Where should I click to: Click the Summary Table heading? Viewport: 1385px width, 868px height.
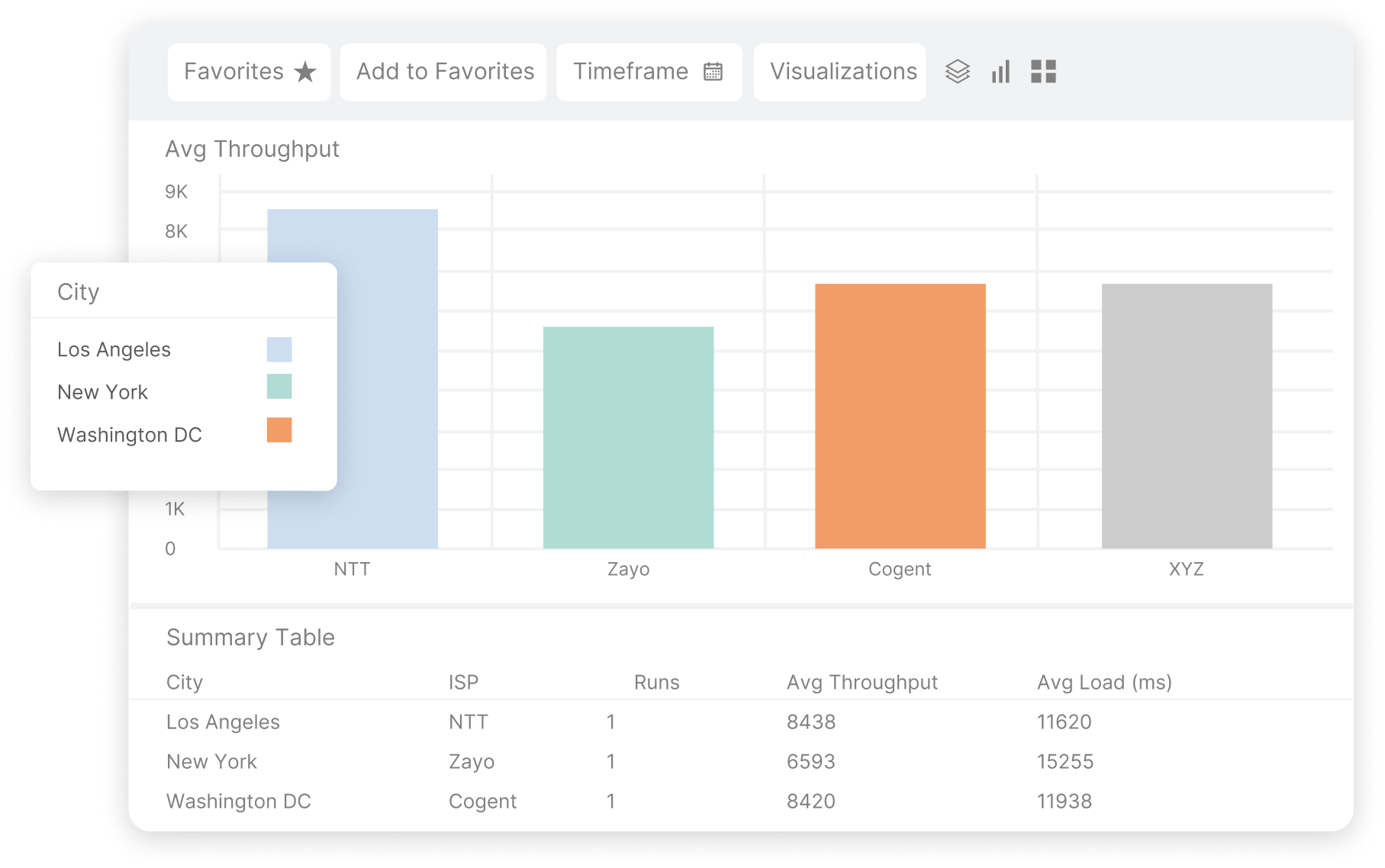tap(250, 637)
